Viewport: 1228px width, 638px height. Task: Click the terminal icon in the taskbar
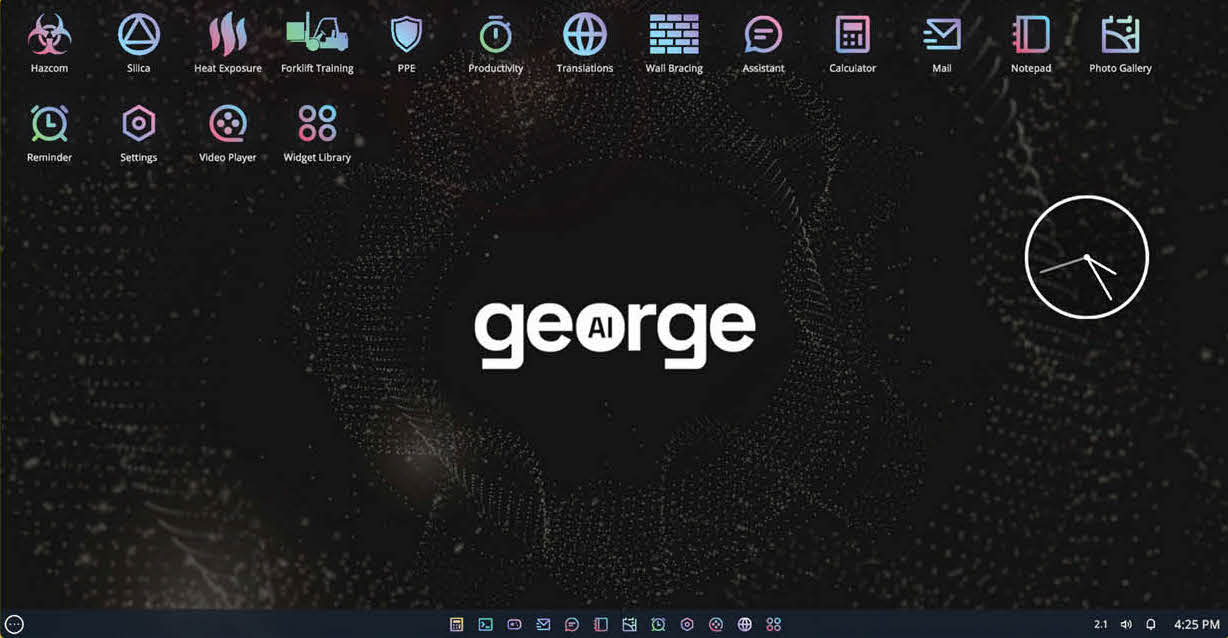pos(485,624)
